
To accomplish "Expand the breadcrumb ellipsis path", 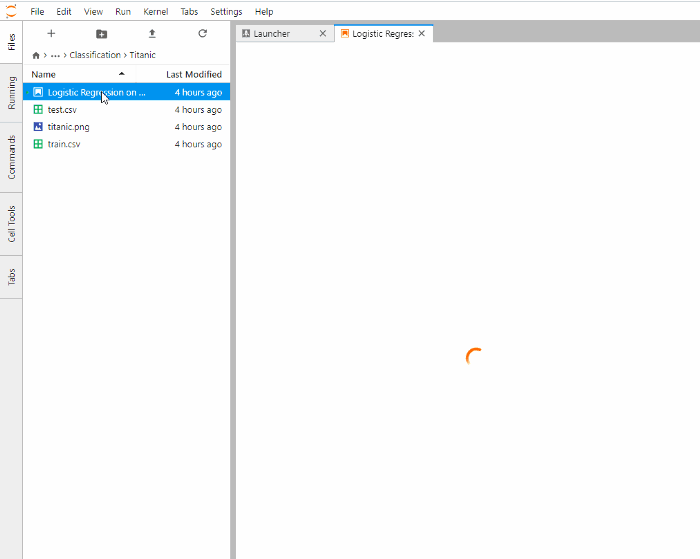I will coord(55,55).
